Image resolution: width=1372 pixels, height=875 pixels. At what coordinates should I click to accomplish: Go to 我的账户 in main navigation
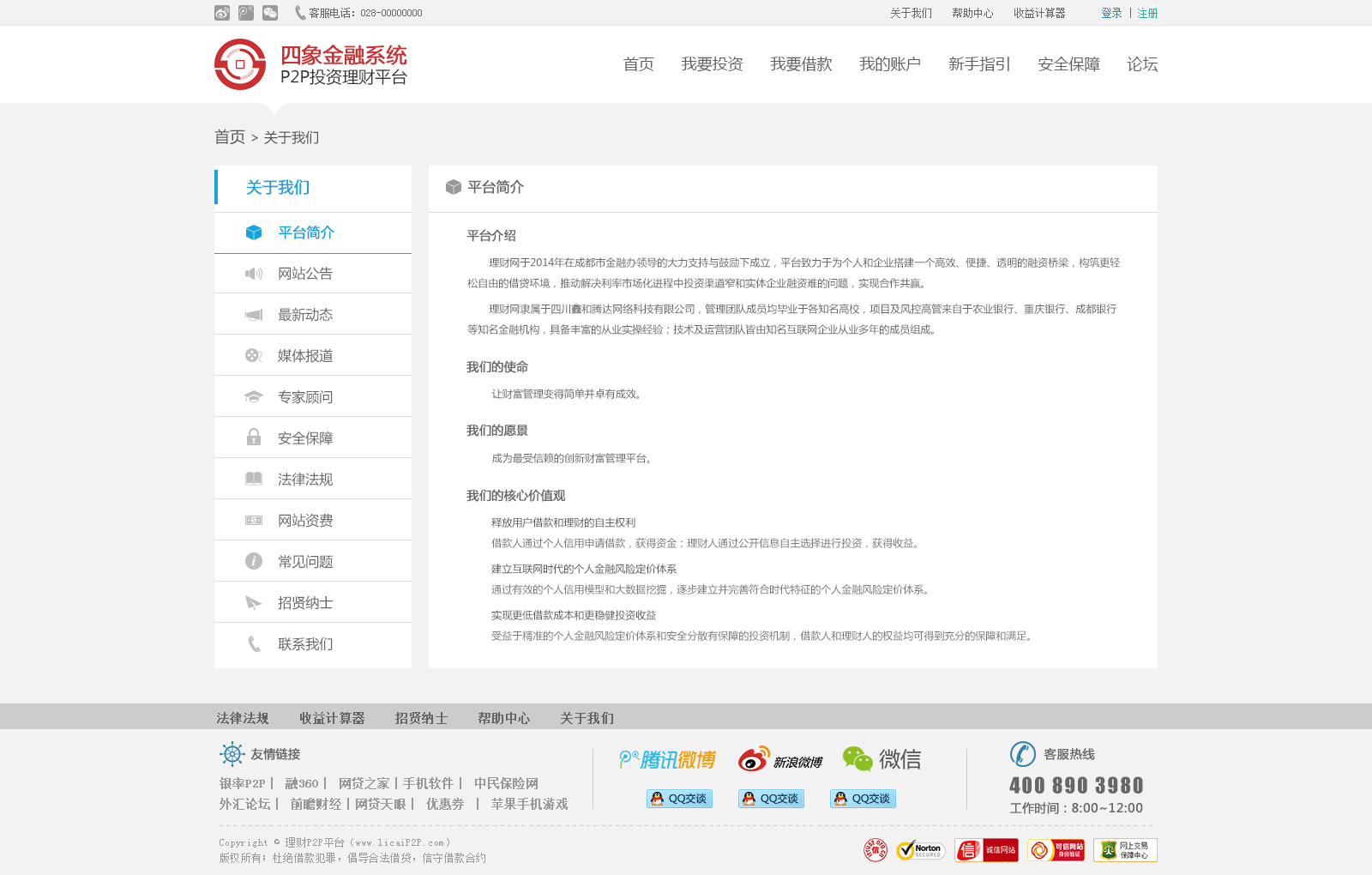[x=890, y=64]
